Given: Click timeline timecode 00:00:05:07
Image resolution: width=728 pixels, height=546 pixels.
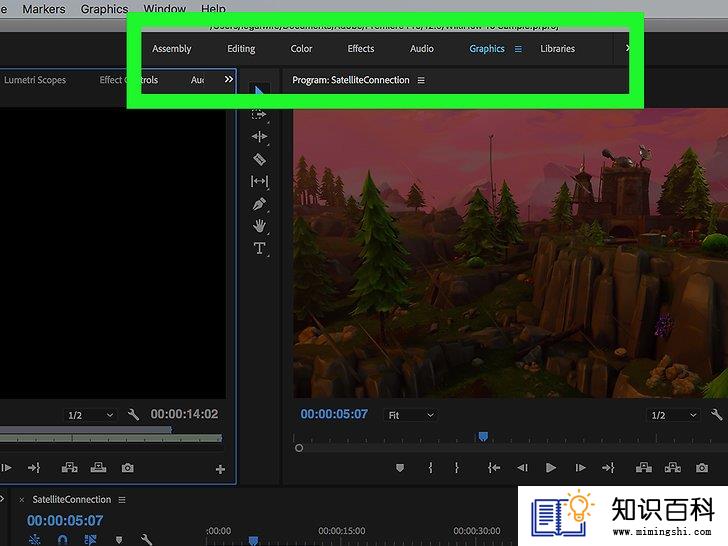Looking at the screenshot, I should pyautogui.click(x=65, y=520).
